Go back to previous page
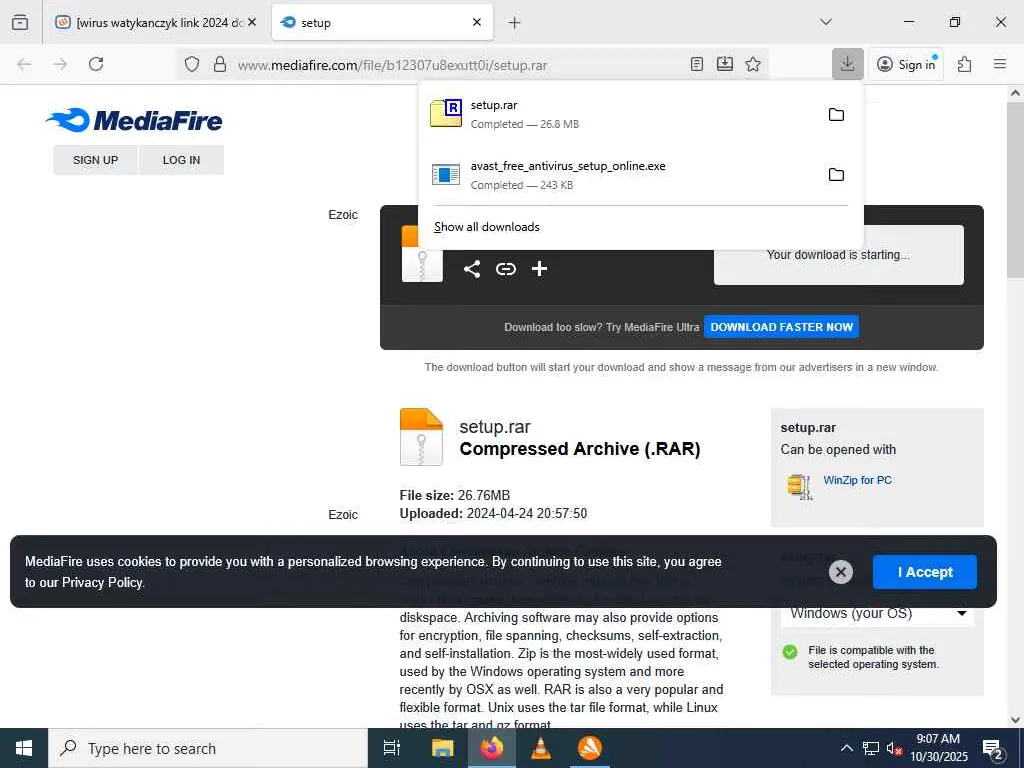Viewport: 1024px width, 768px height. pyautogui.click(x=24, y=64)
